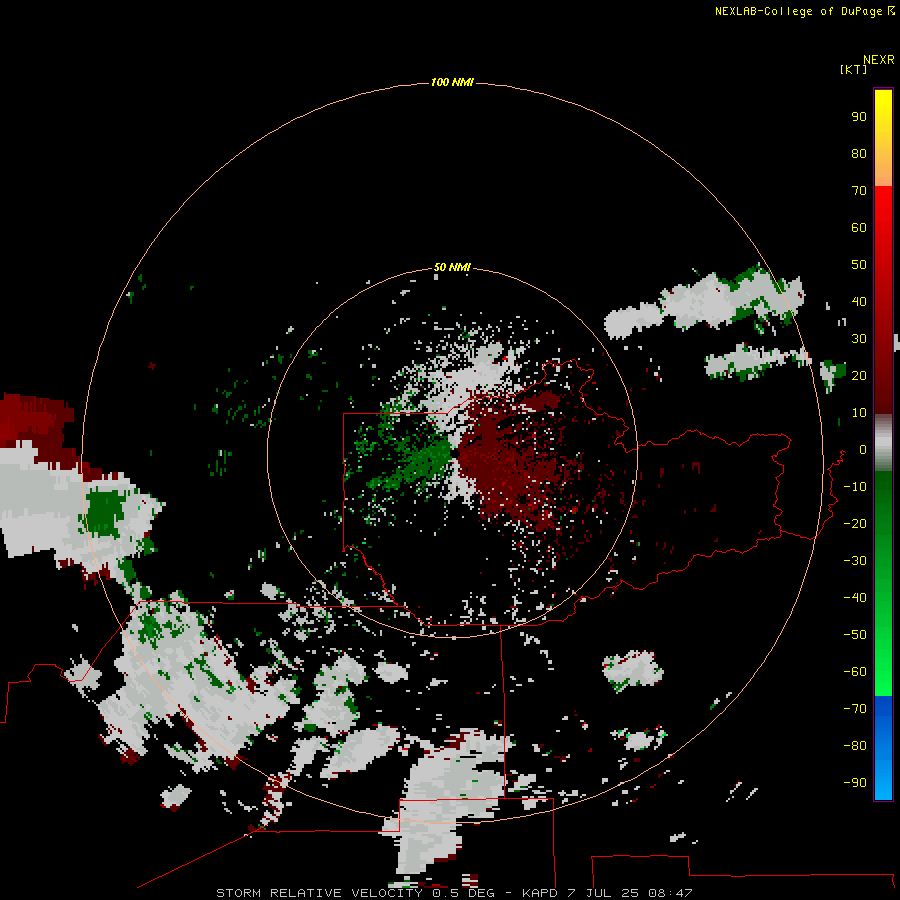Click the 50 NMI range ring label
This screenshot has width=900, height=900.
[x=452, y=267]
